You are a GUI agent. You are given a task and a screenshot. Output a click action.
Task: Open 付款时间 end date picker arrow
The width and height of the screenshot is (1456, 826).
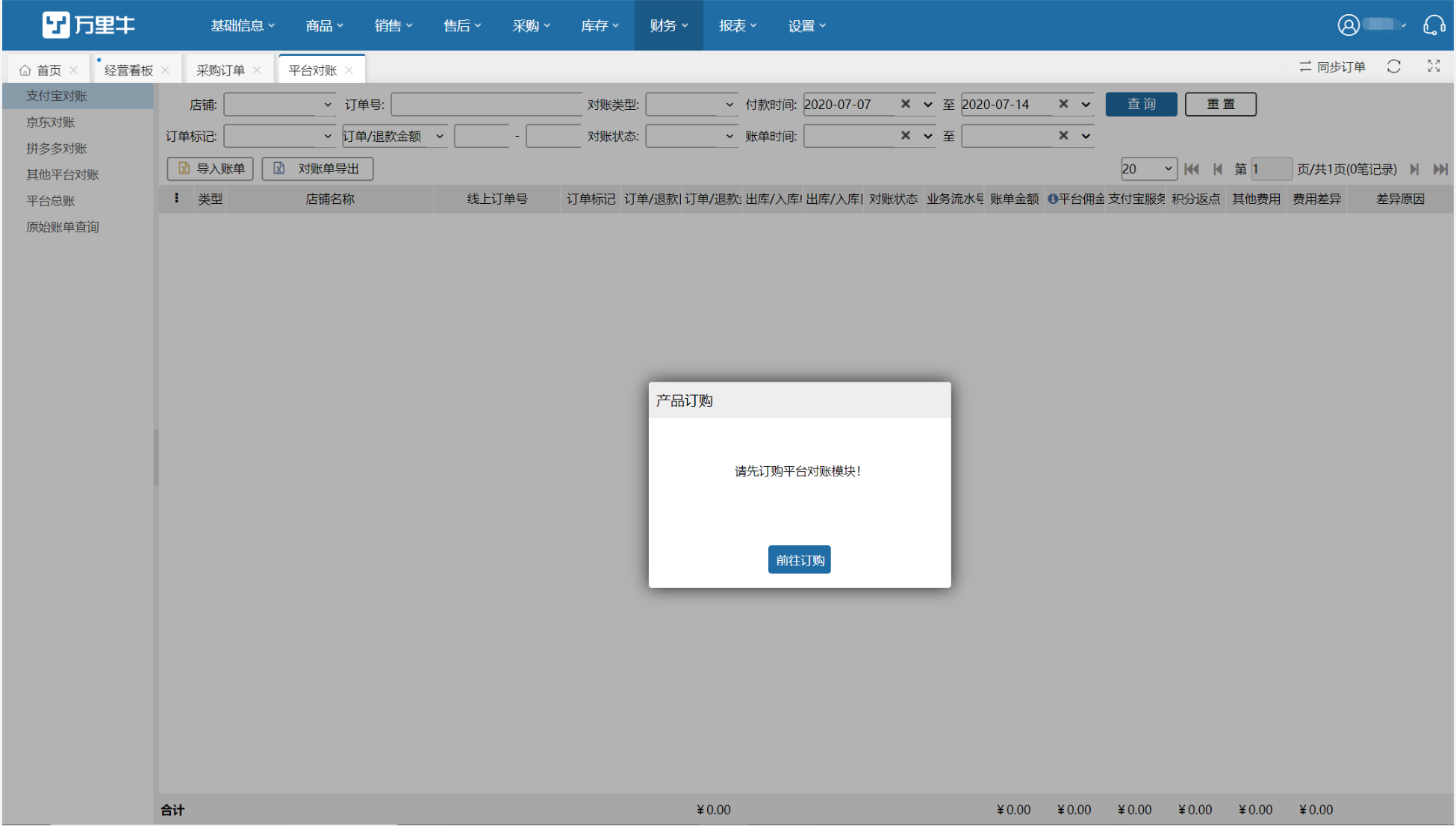coord(1086,105)
